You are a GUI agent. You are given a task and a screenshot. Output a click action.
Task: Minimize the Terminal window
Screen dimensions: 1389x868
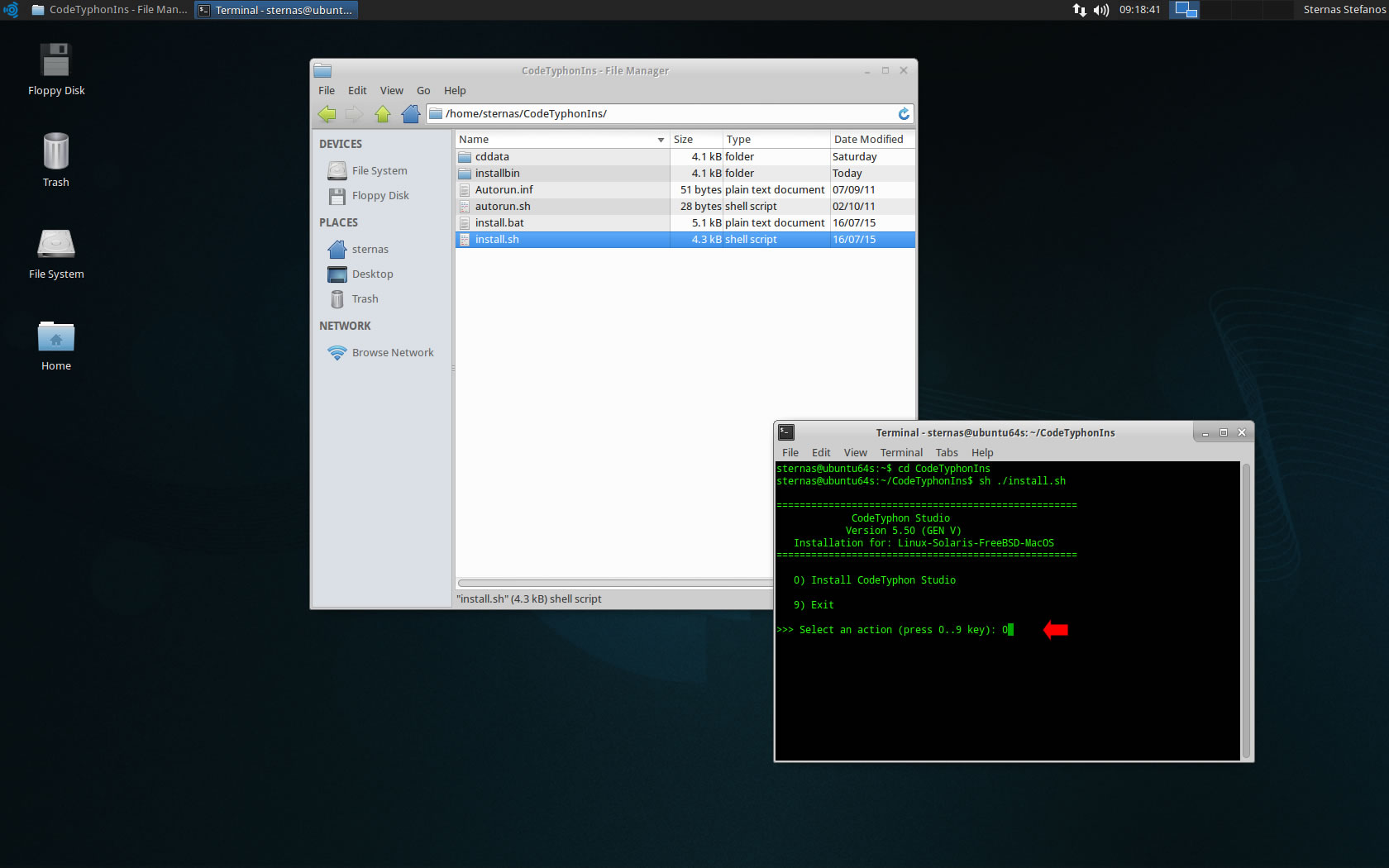pyautogui.click(x=1205, y=432)
